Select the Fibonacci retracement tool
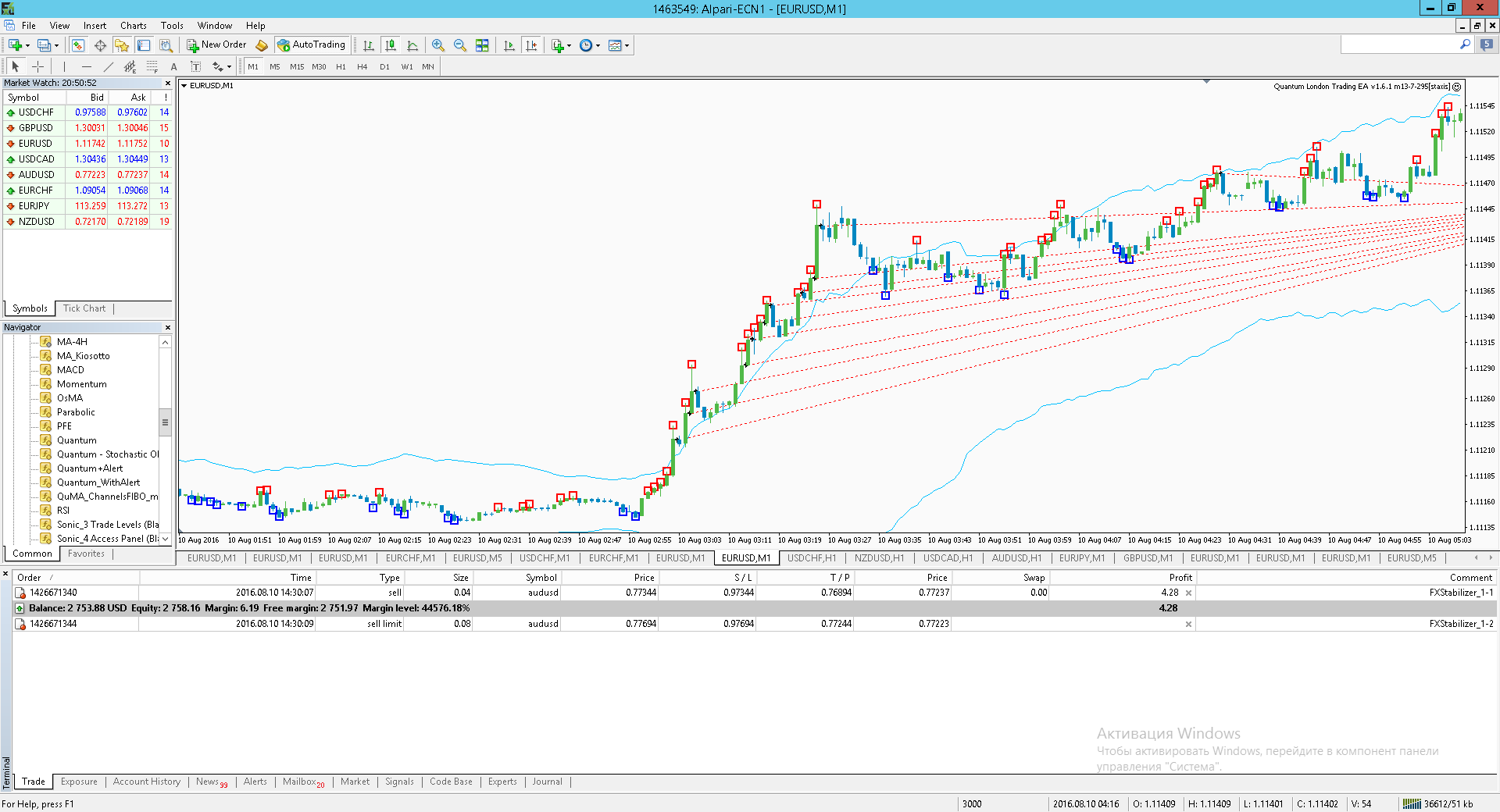Image resolution: width=1500 pixels, height=812 pixels. (152, 67)
